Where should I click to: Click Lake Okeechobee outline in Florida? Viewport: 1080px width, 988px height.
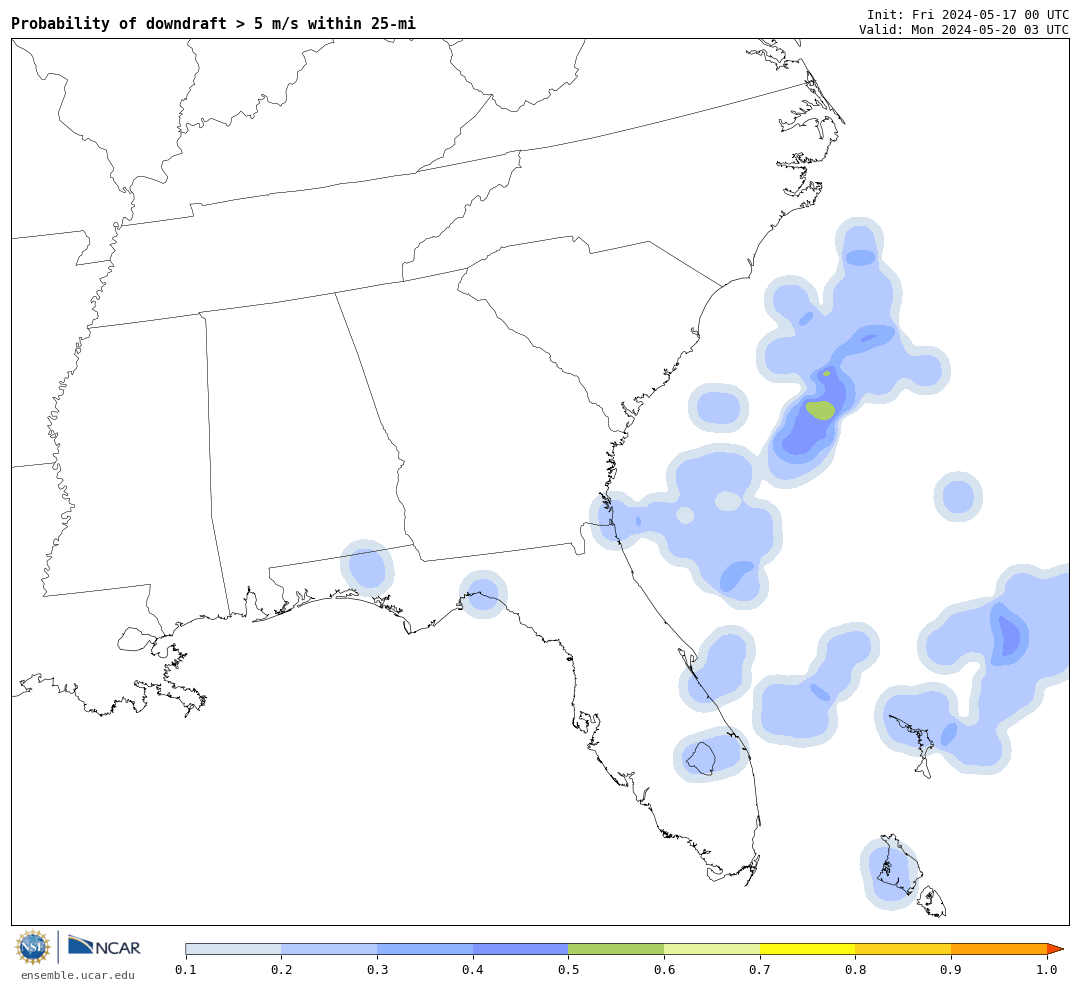click(x=700, y=759)
